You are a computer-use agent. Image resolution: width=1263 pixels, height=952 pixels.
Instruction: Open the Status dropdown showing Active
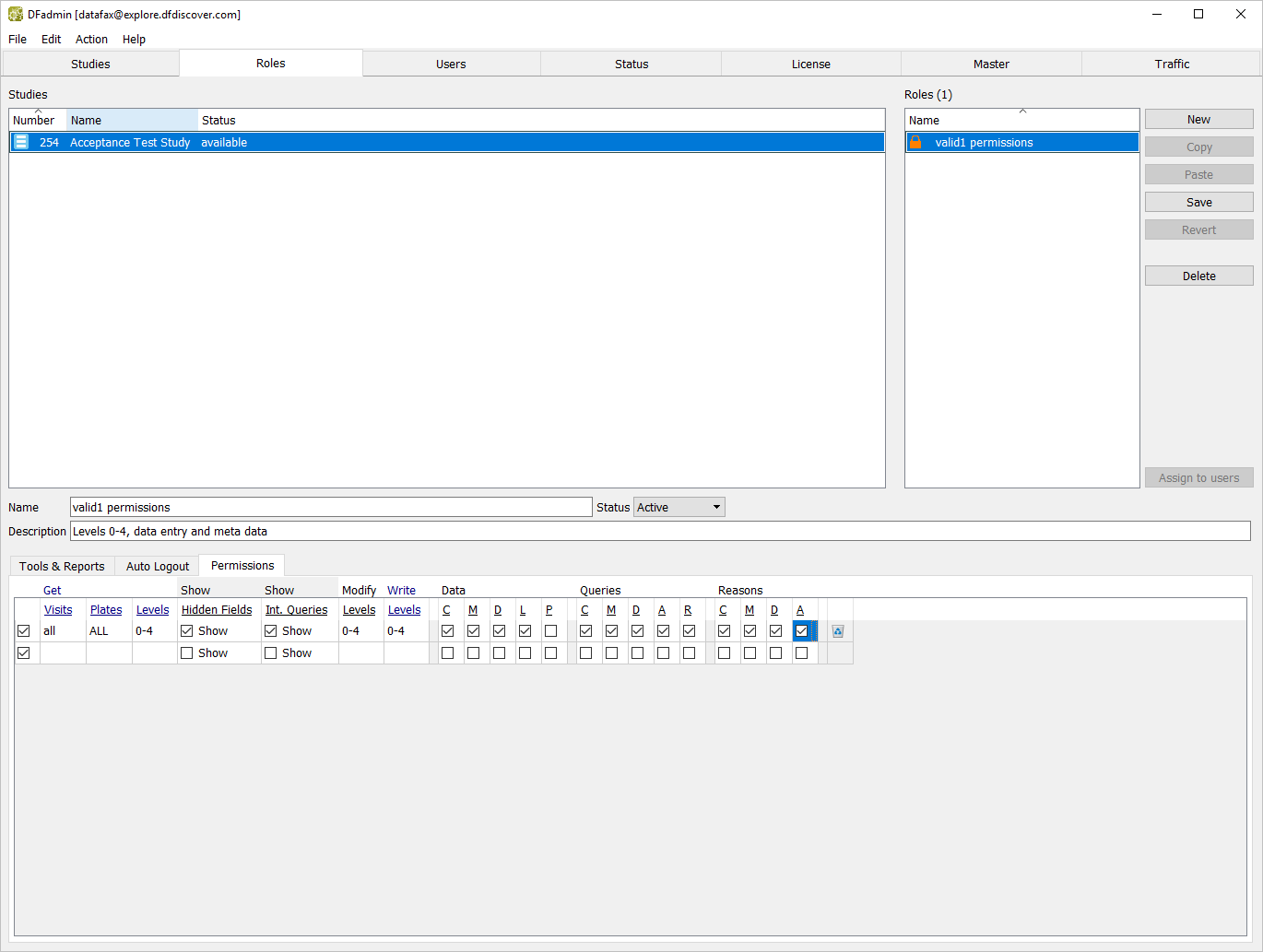pos(679,508)
